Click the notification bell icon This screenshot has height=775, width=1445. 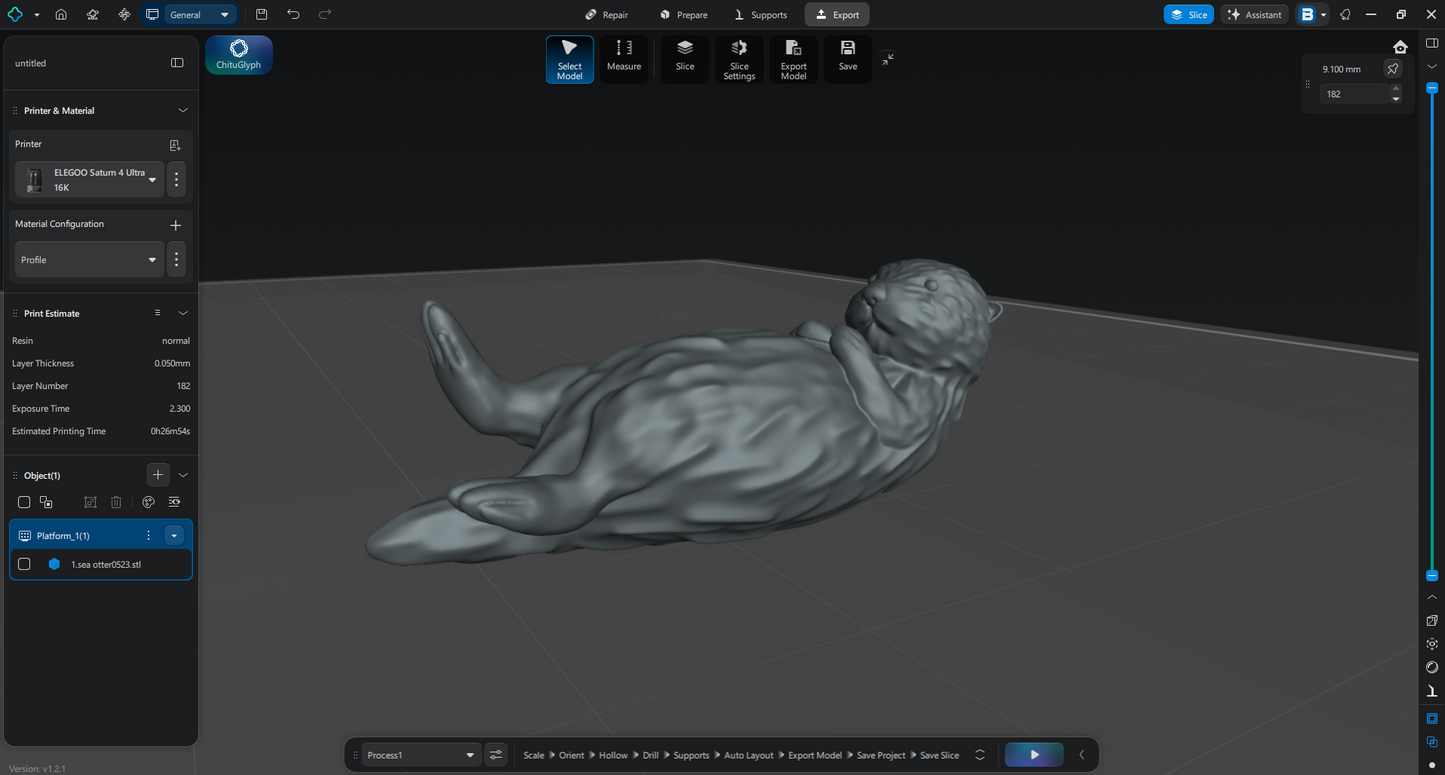pos(1345,15)
